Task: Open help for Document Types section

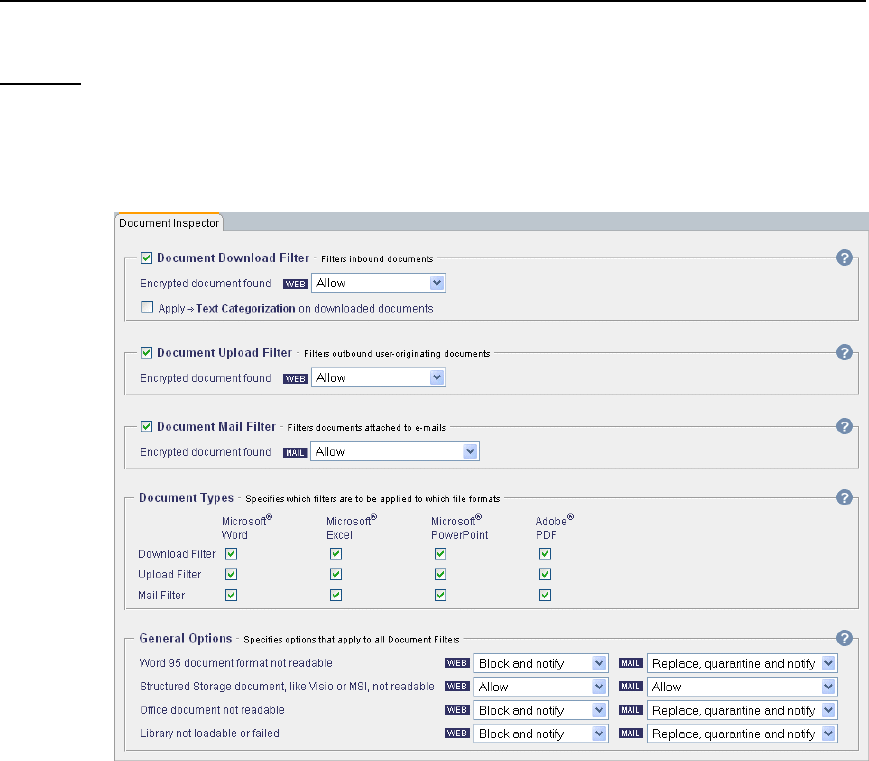Action: (844, 497)
